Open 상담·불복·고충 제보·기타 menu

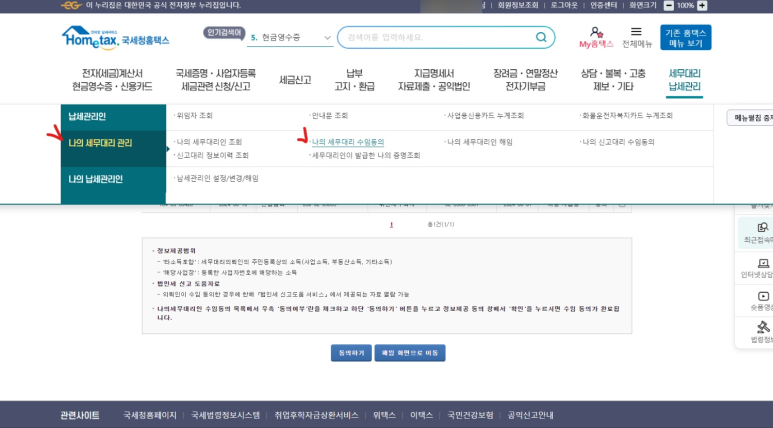[613, 80]
